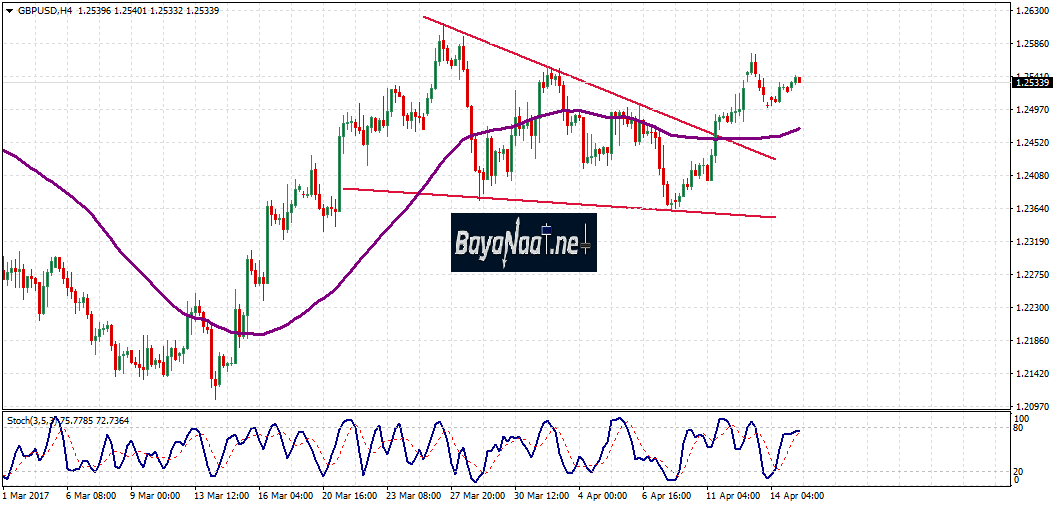Click the BayaNaat.net watermark logo

tap(523, 242)
